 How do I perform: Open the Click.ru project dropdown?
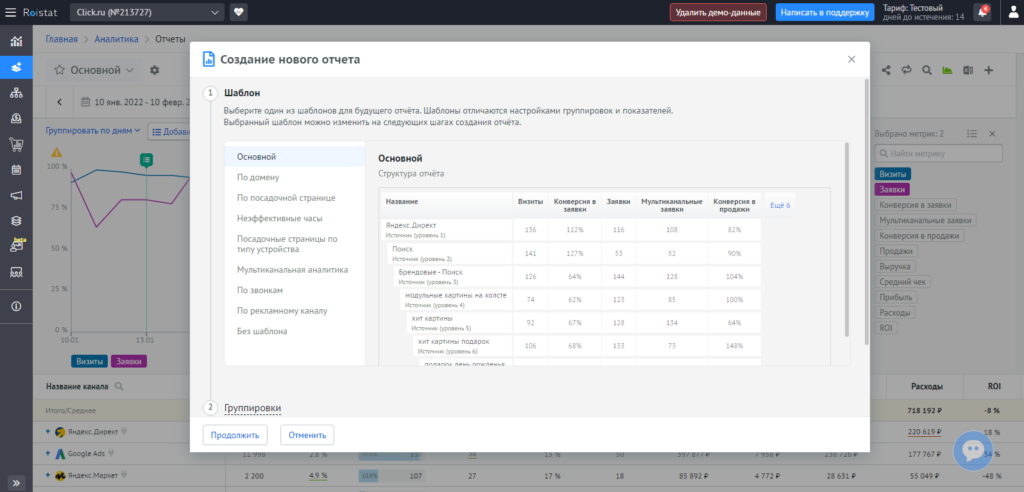tap(148, 12)
